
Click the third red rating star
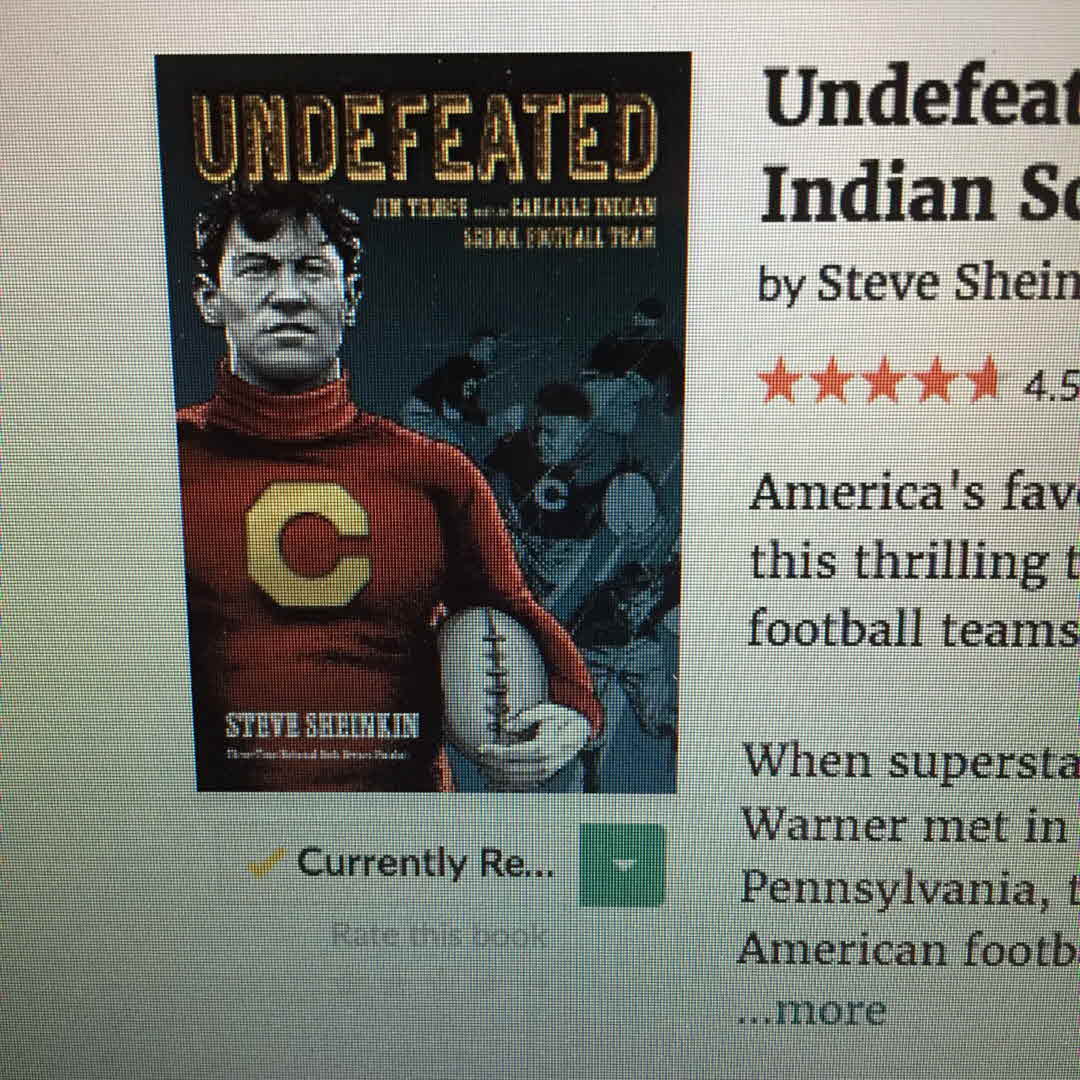tap(884, 380)
